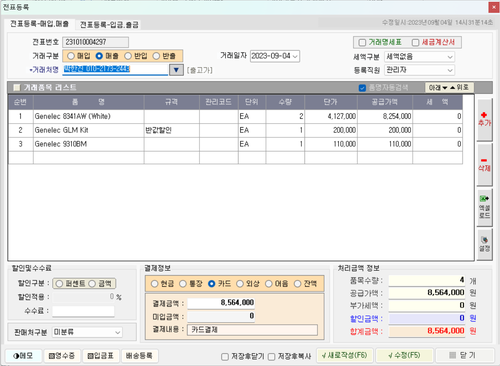Open the 세액구분 dropdown

pyautogui.click(x=450, y=57)
